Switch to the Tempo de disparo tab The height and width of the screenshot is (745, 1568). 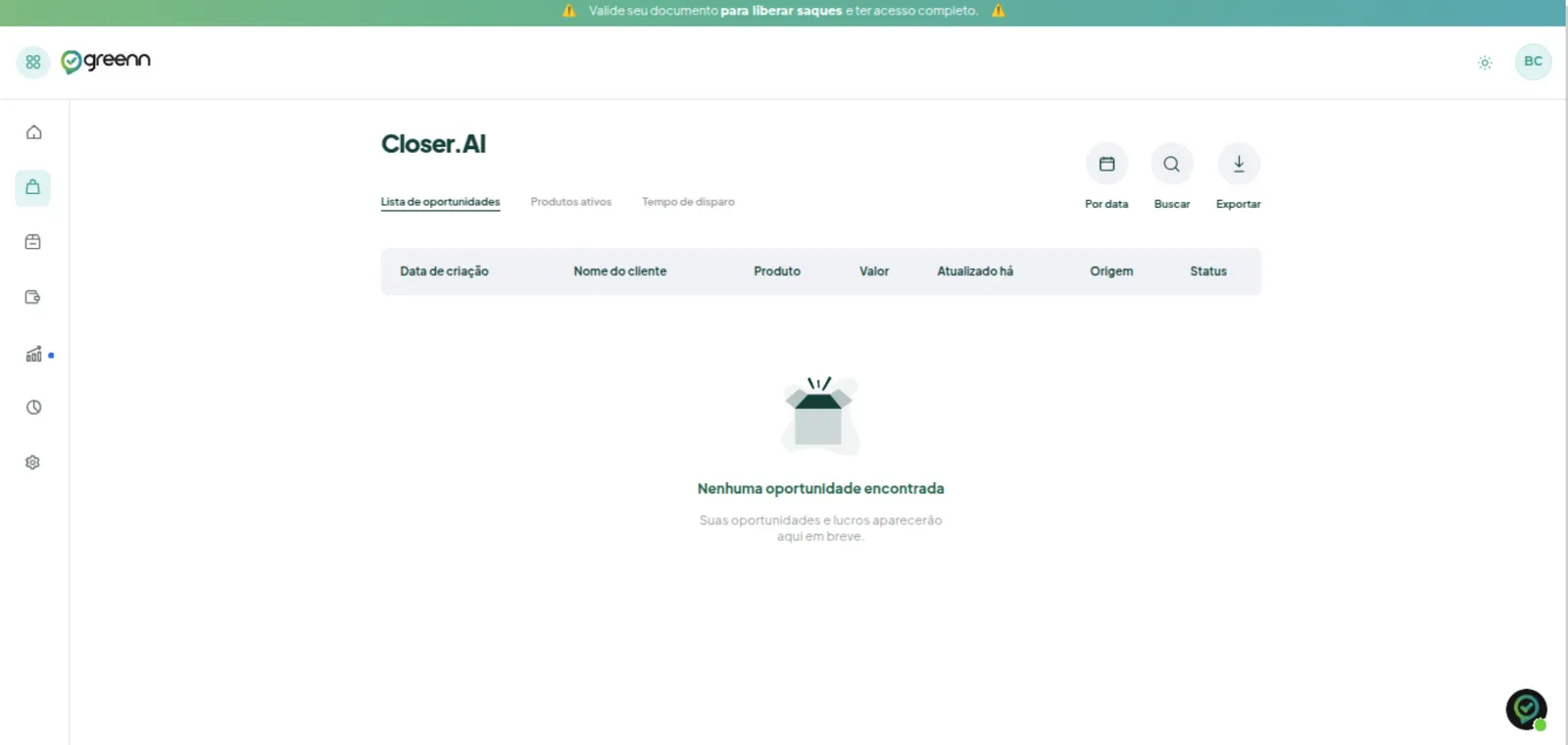(x=688, y=202)
